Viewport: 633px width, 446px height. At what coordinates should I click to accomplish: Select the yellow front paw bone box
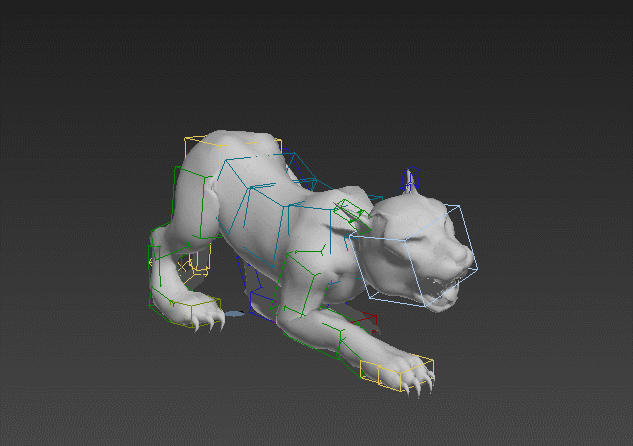point(397,373)
